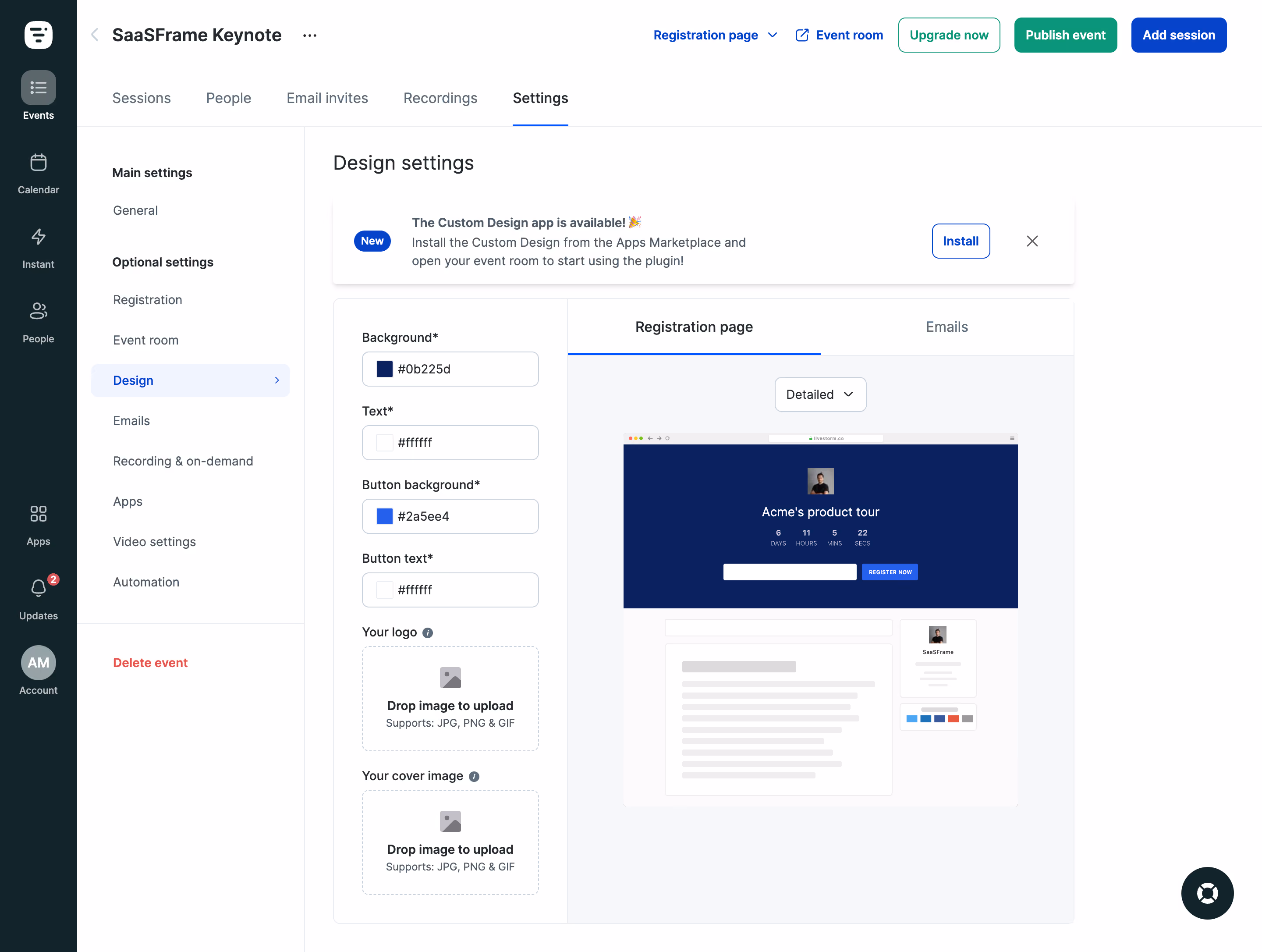
Task: Open the Updates bell notifications
Action: tap(38, 598)
